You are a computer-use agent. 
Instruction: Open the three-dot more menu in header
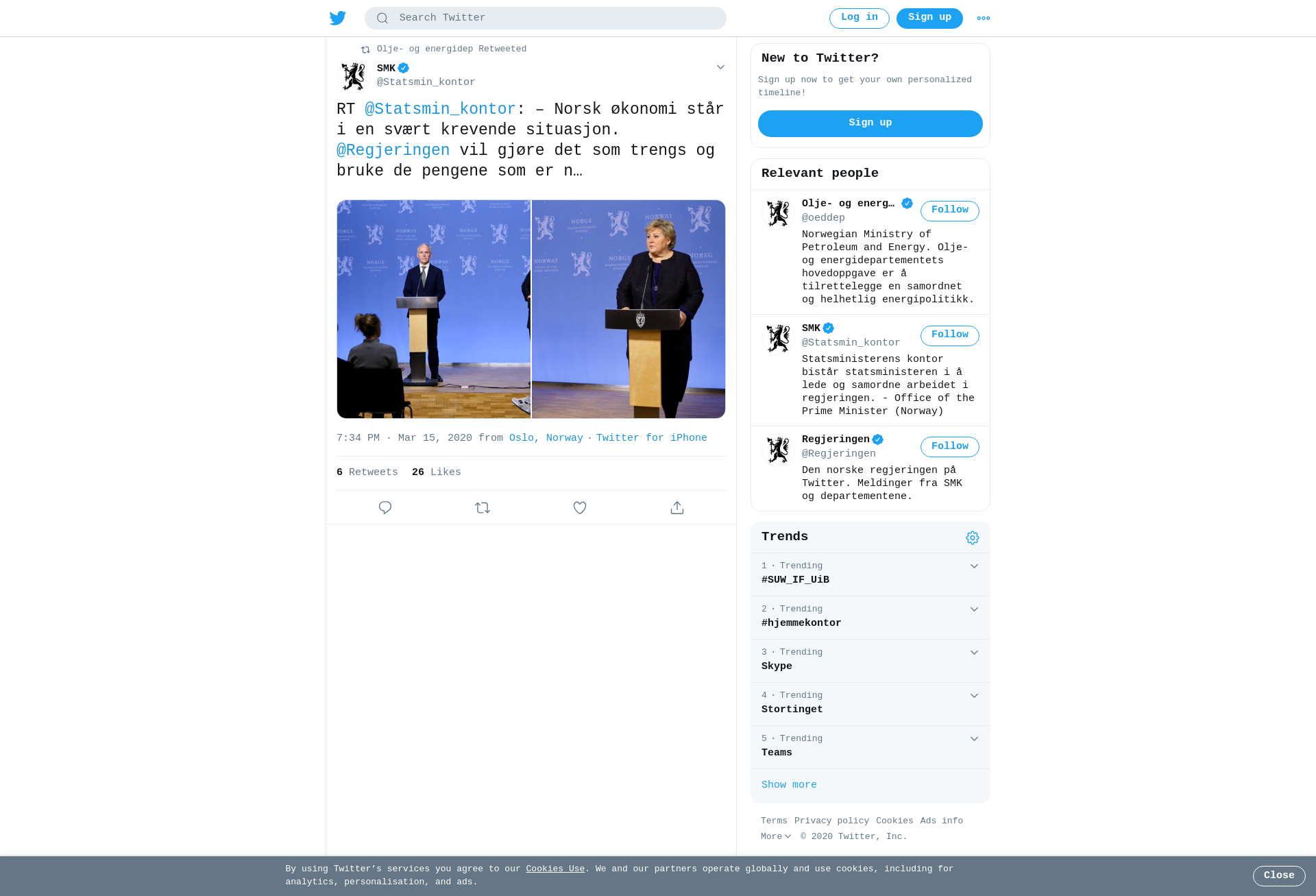coord(984,18)
